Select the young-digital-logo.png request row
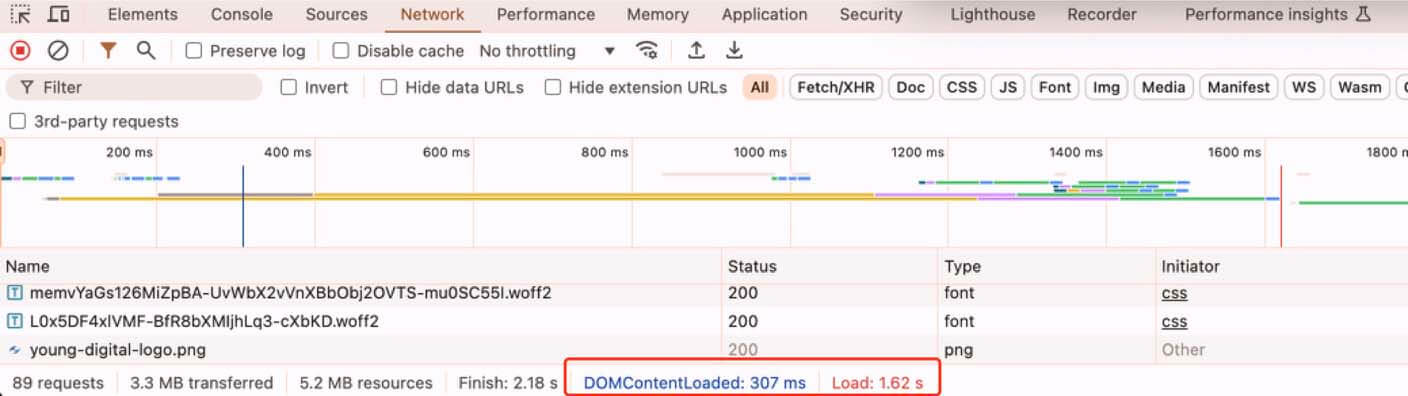The image size is (1408, 396). point(704,350)
